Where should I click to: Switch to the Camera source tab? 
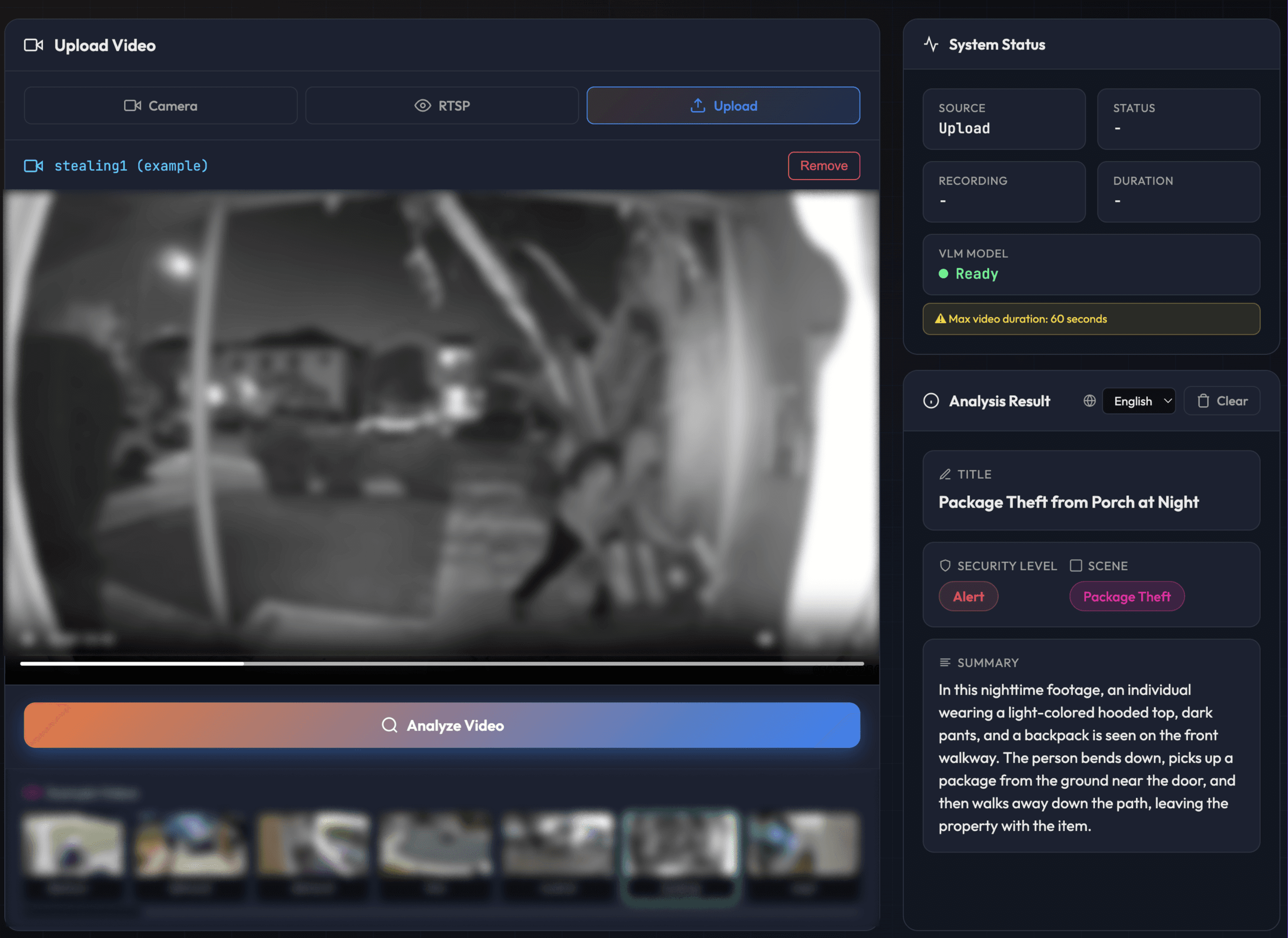click(161, 105)
